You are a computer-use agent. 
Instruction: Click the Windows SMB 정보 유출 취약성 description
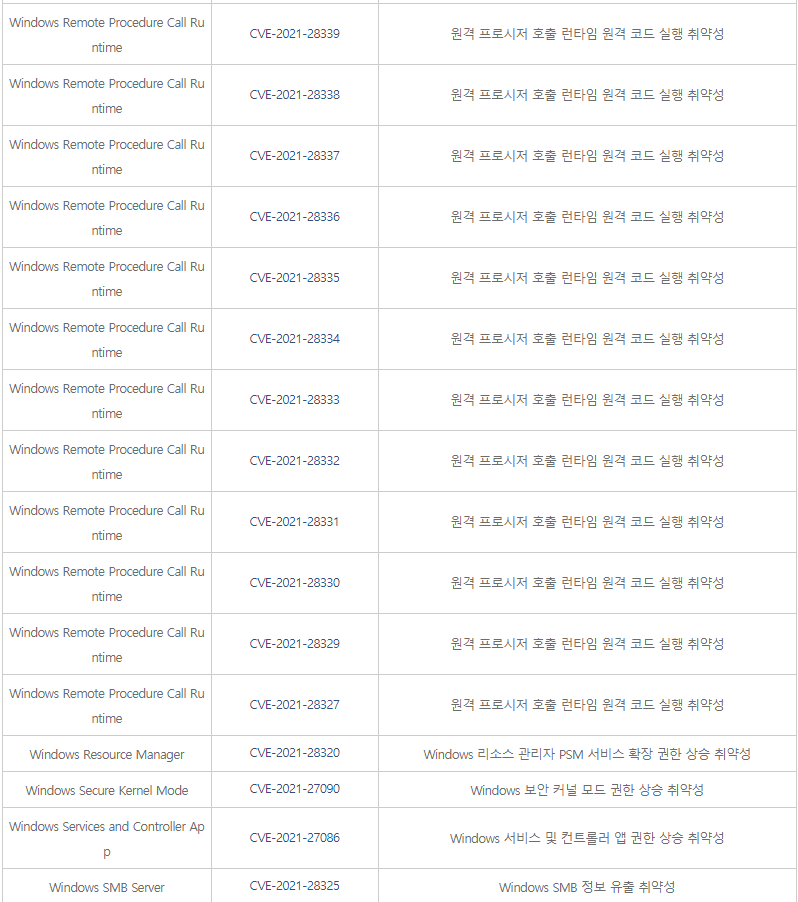[x=587, y=888]
